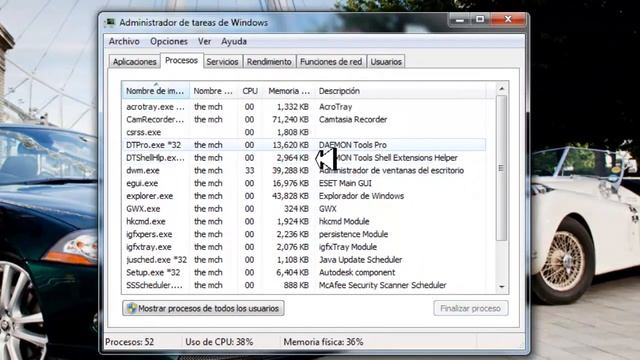Select the igfxpers.exe process

tap(304, 234)
